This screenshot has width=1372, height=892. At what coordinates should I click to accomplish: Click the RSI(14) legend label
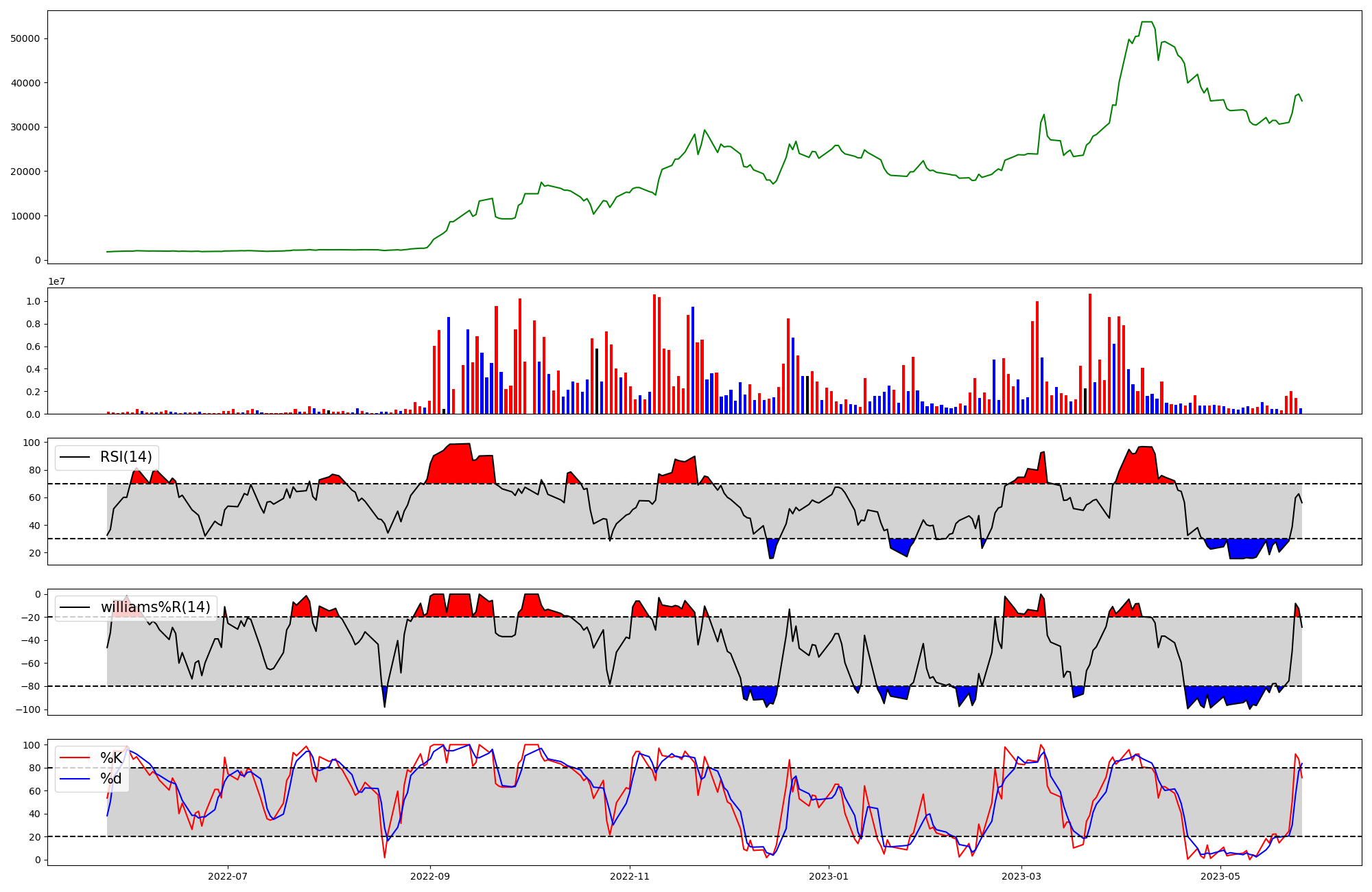point(126,457)
